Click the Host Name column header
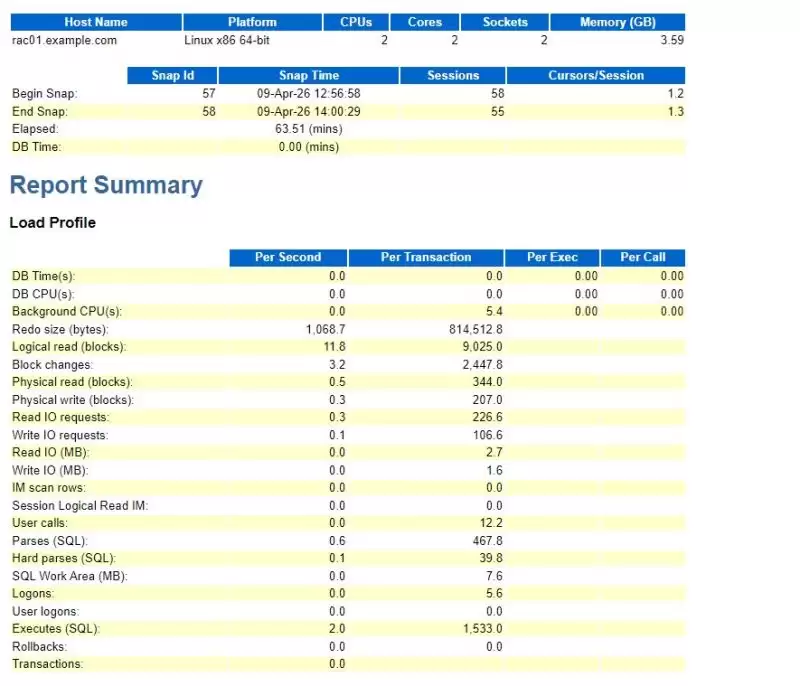This screenshot has height=686, width=800. (x=96, y=22)
